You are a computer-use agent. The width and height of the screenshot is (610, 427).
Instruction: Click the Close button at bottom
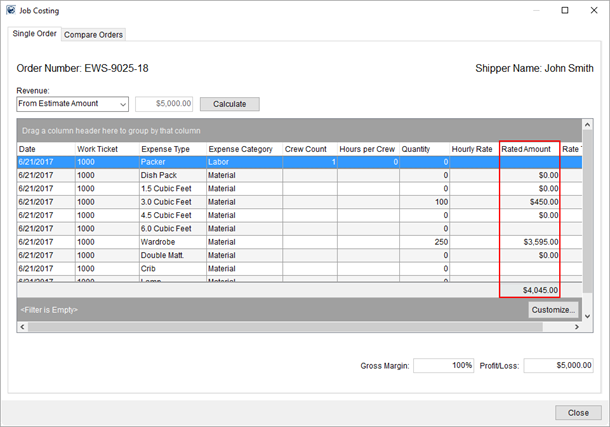(x=578, y=412)
